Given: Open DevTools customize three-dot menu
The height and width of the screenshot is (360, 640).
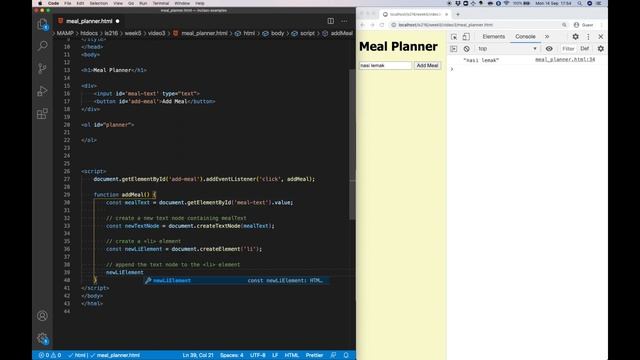Looking at the screenshot, I should click(588, 37).
